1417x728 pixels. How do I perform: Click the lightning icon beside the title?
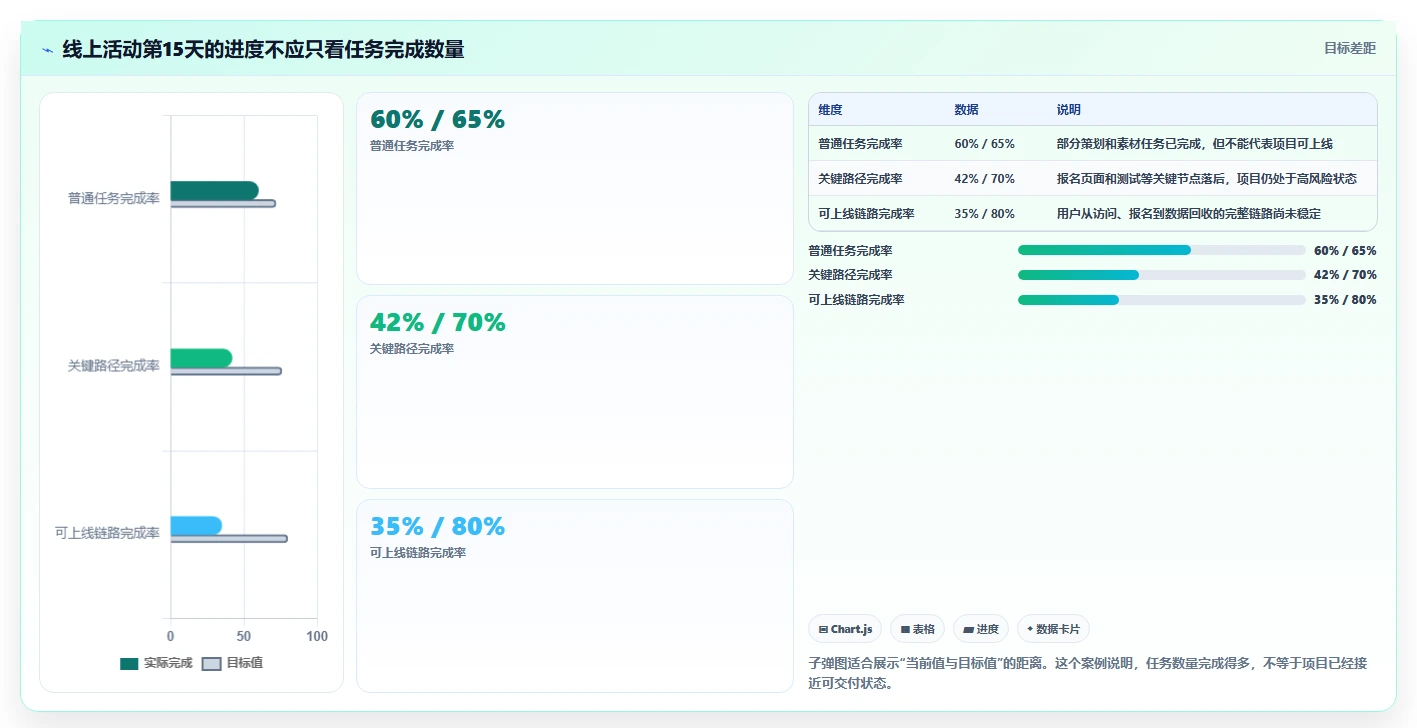tap(47, 50)
